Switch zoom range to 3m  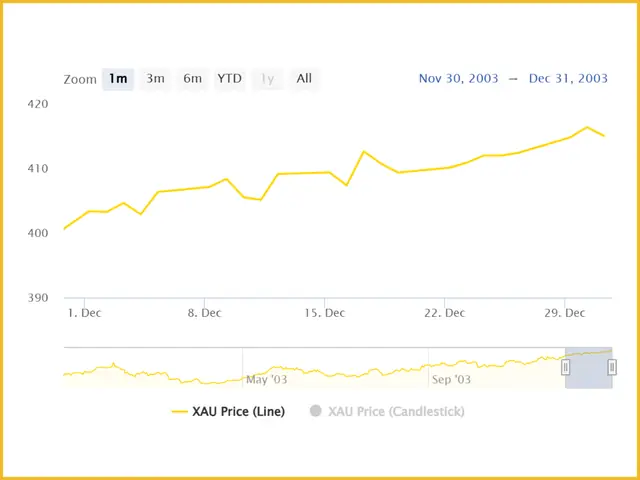[156, 79]
